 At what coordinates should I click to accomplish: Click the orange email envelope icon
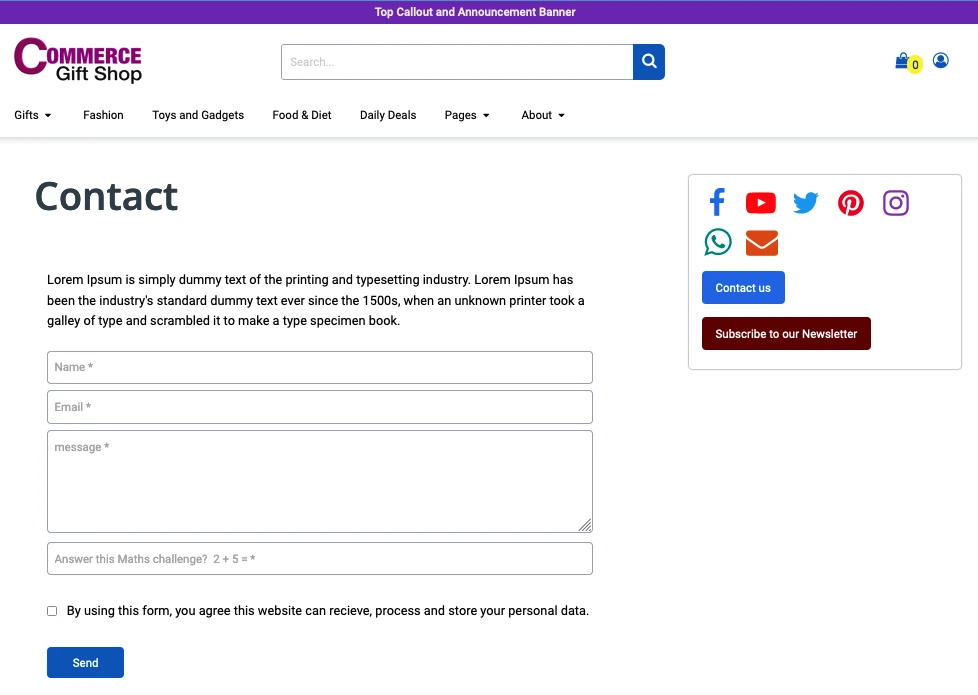(x=762, y=243)
